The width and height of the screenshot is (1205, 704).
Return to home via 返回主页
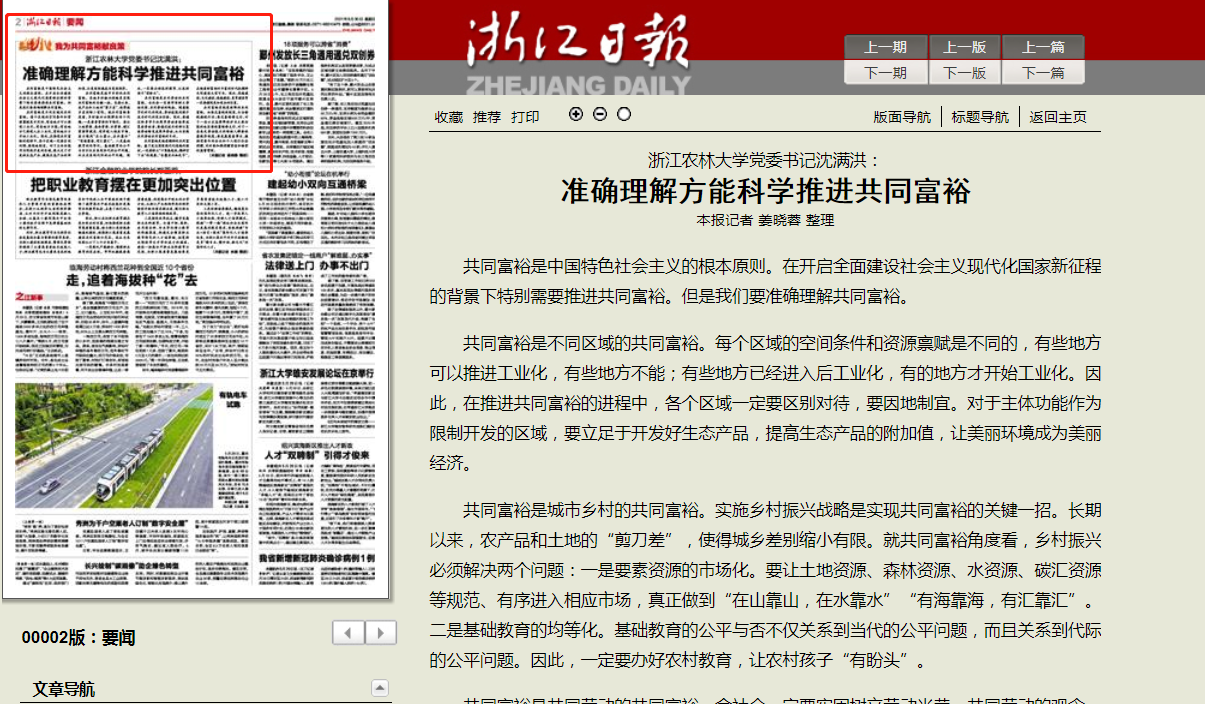(x=1058, y=117)
